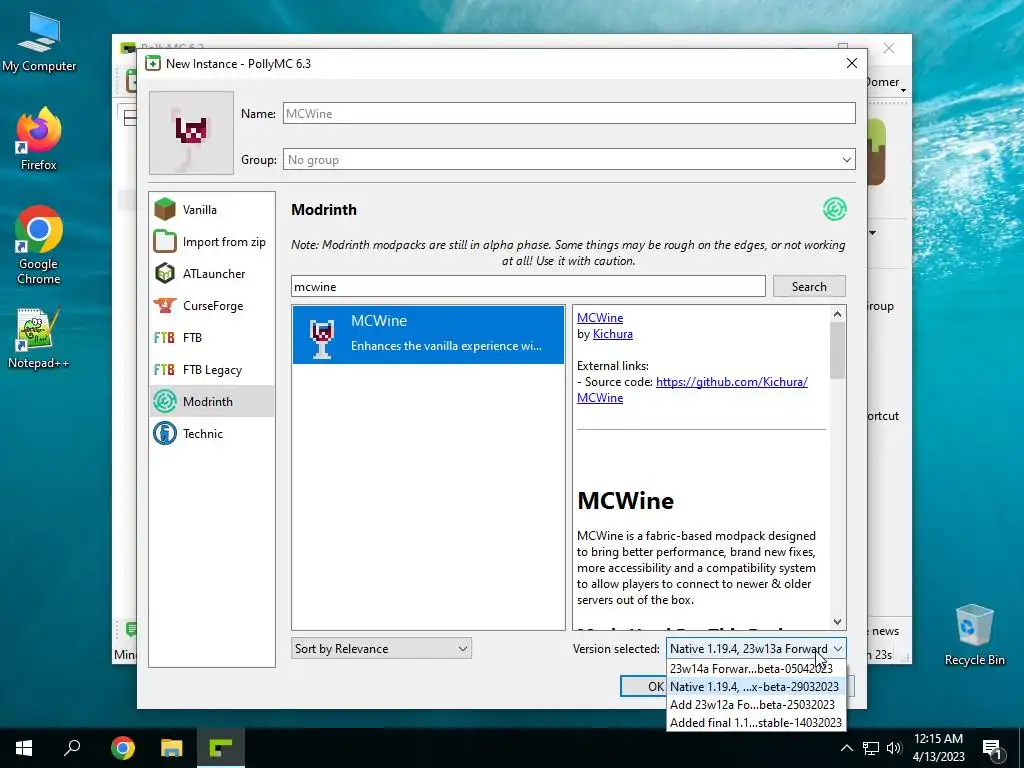1024x768 pixels.
Task: Close the New Instance dialog
Action: pos(852,63)
